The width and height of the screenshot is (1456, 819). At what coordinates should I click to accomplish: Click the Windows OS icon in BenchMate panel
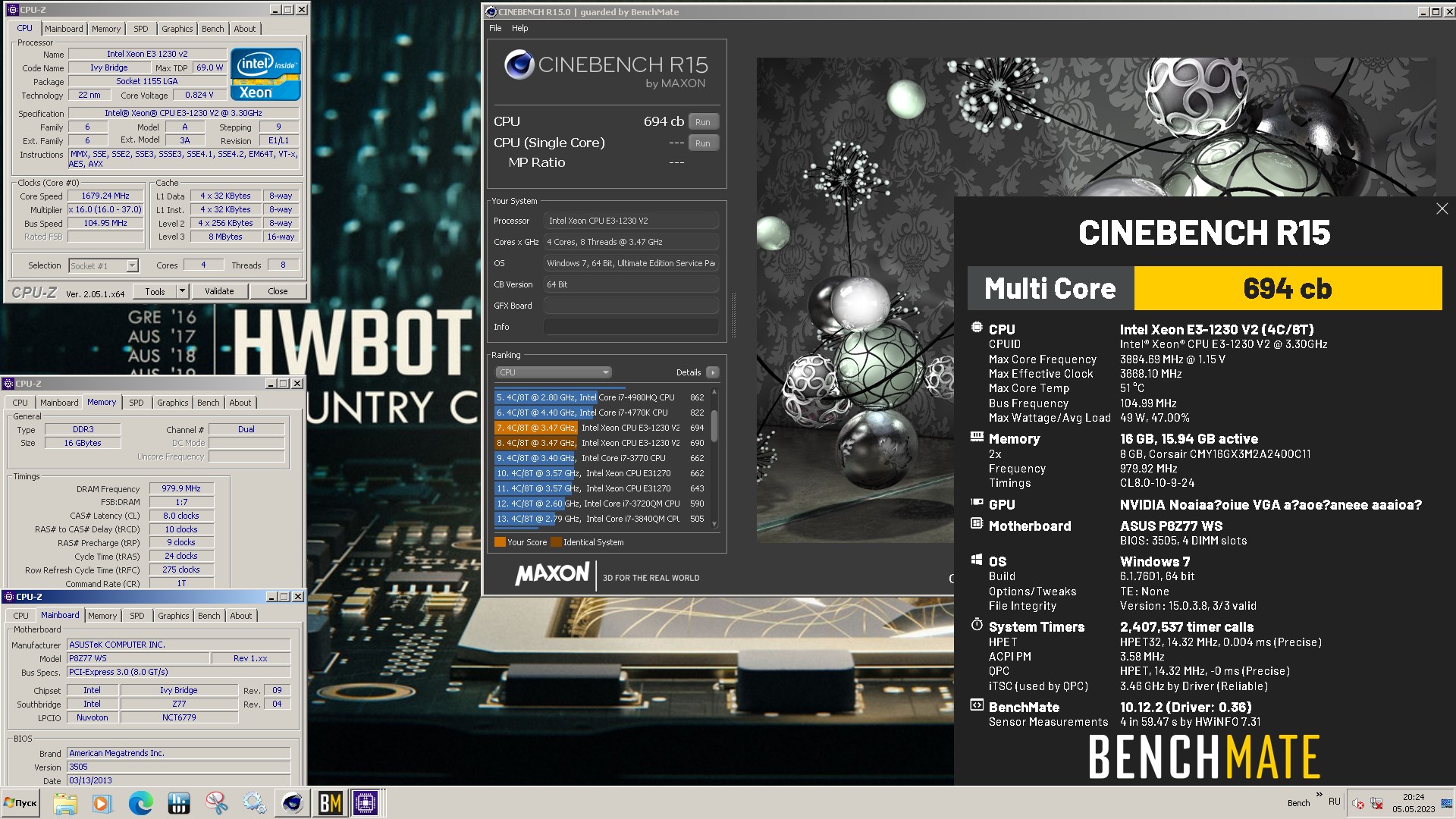(977, 560)
